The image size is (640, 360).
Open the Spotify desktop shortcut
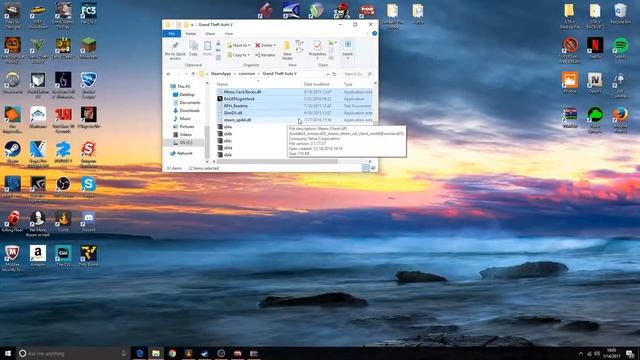coord(620,48)
